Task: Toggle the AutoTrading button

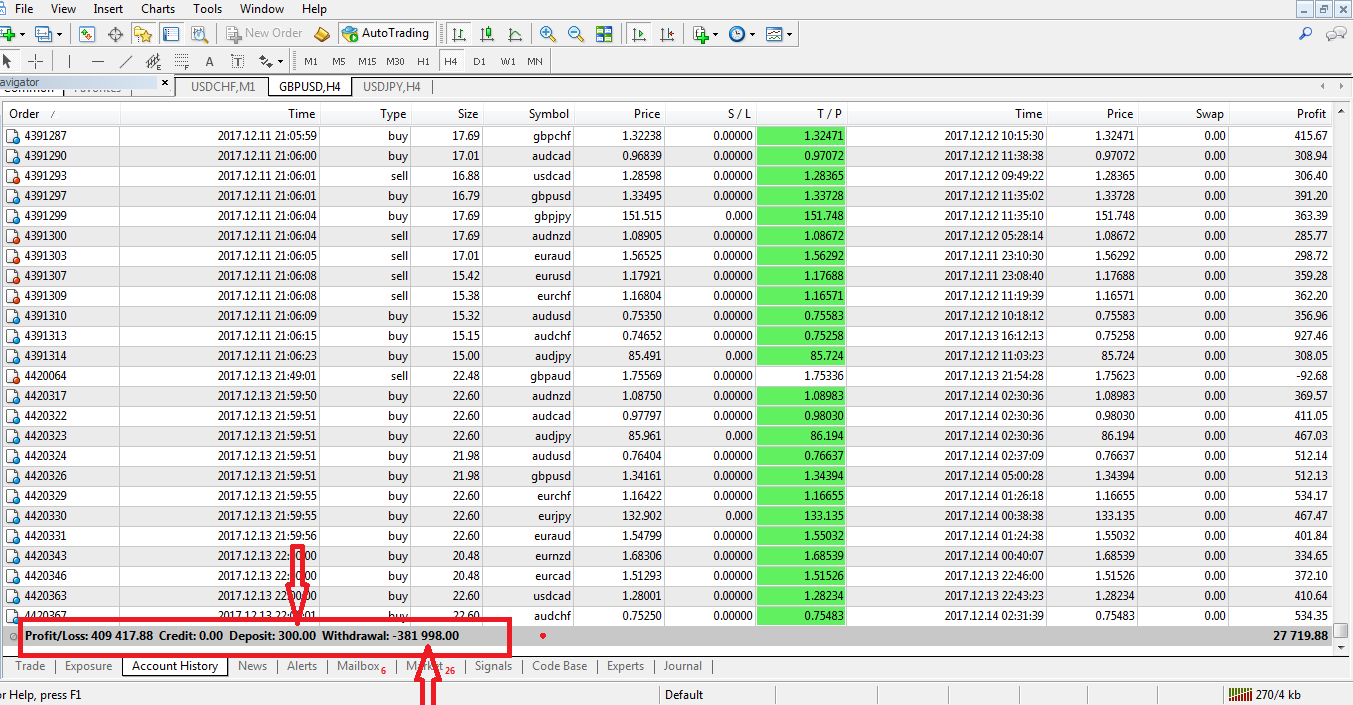Action: [386, 34]
